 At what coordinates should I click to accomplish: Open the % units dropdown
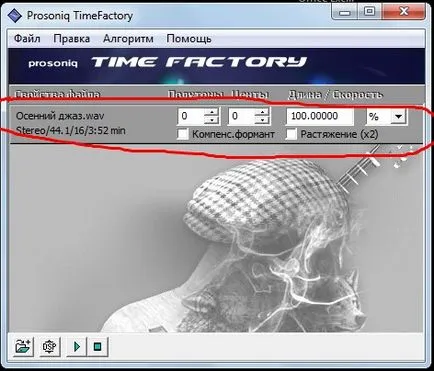[398, 116]
